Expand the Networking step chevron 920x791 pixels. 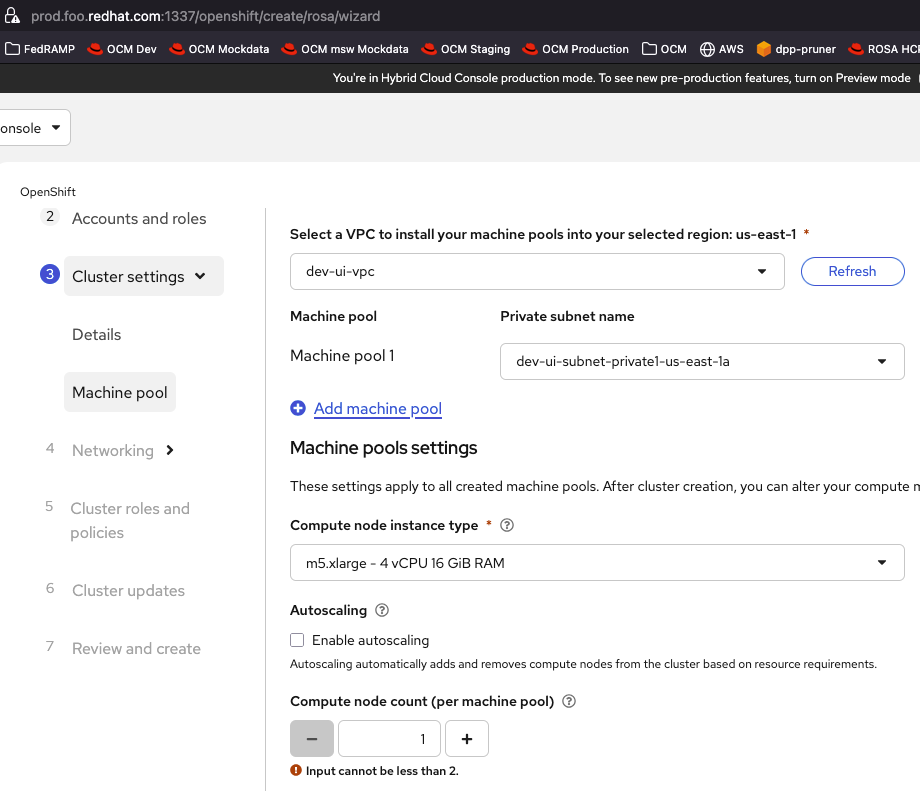click(x=170, y=451)
